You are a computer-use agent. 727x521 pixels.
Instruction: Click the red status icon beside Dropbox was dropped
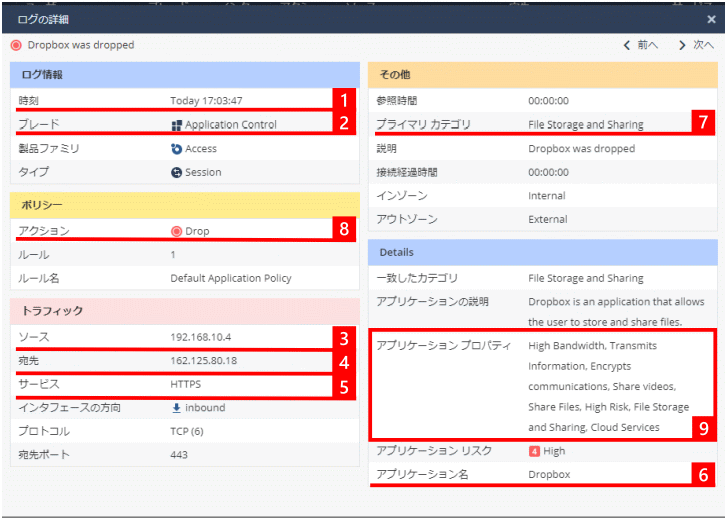point(16,45)
